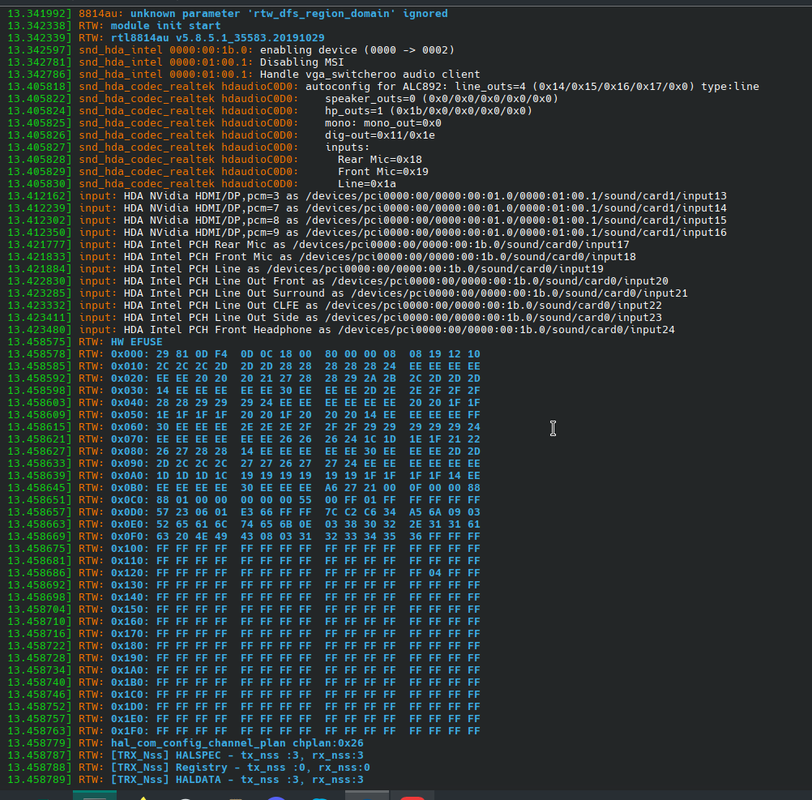
Task: Click 'Handle vga_switcheroo audio client' message
Action: point(370,75)
